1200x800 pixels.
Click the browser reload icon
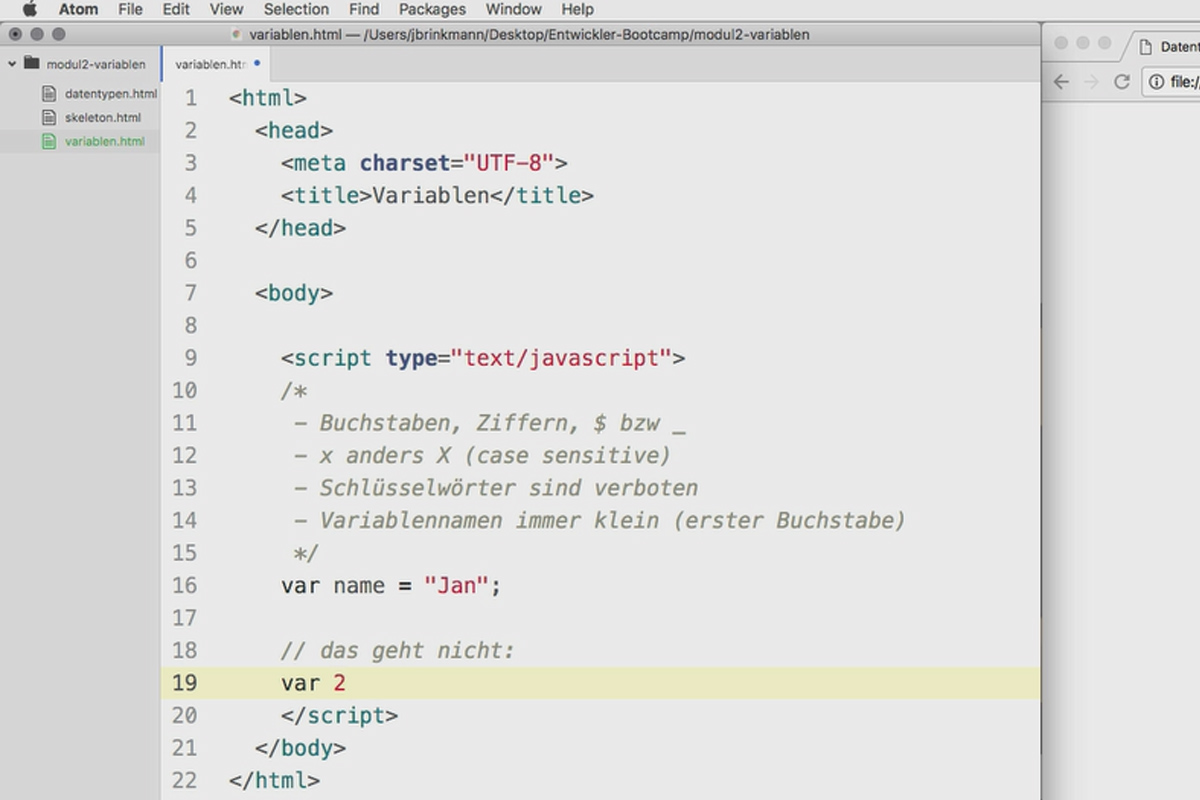[1122, 82]
